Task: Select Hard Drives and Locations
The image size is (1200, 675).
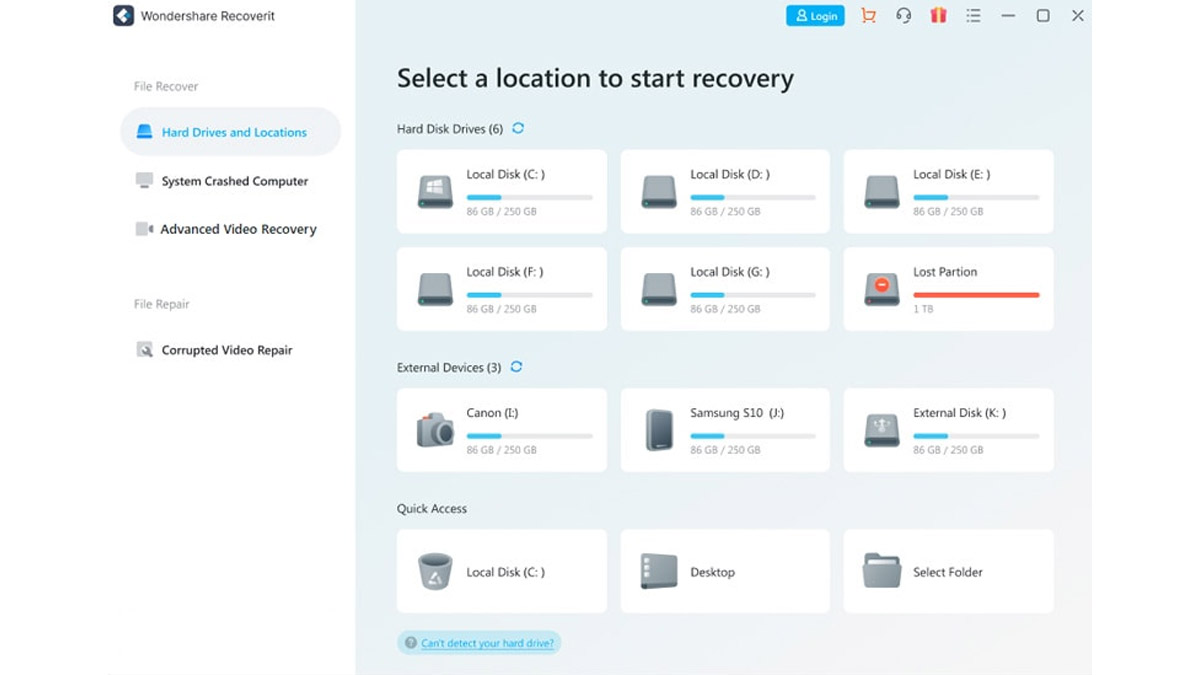Action: click(230, 132)
